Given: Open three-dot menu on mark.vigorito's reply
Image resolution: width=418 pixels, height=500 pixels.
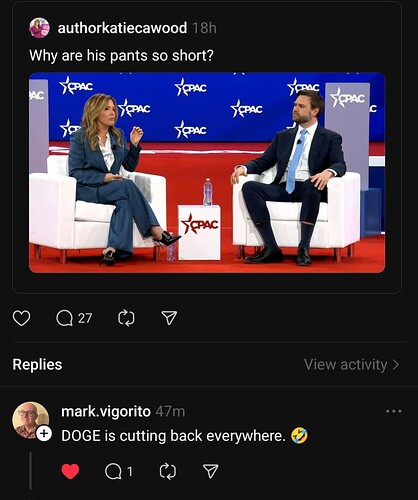Looking at the screenshot, I should [394, 411].
